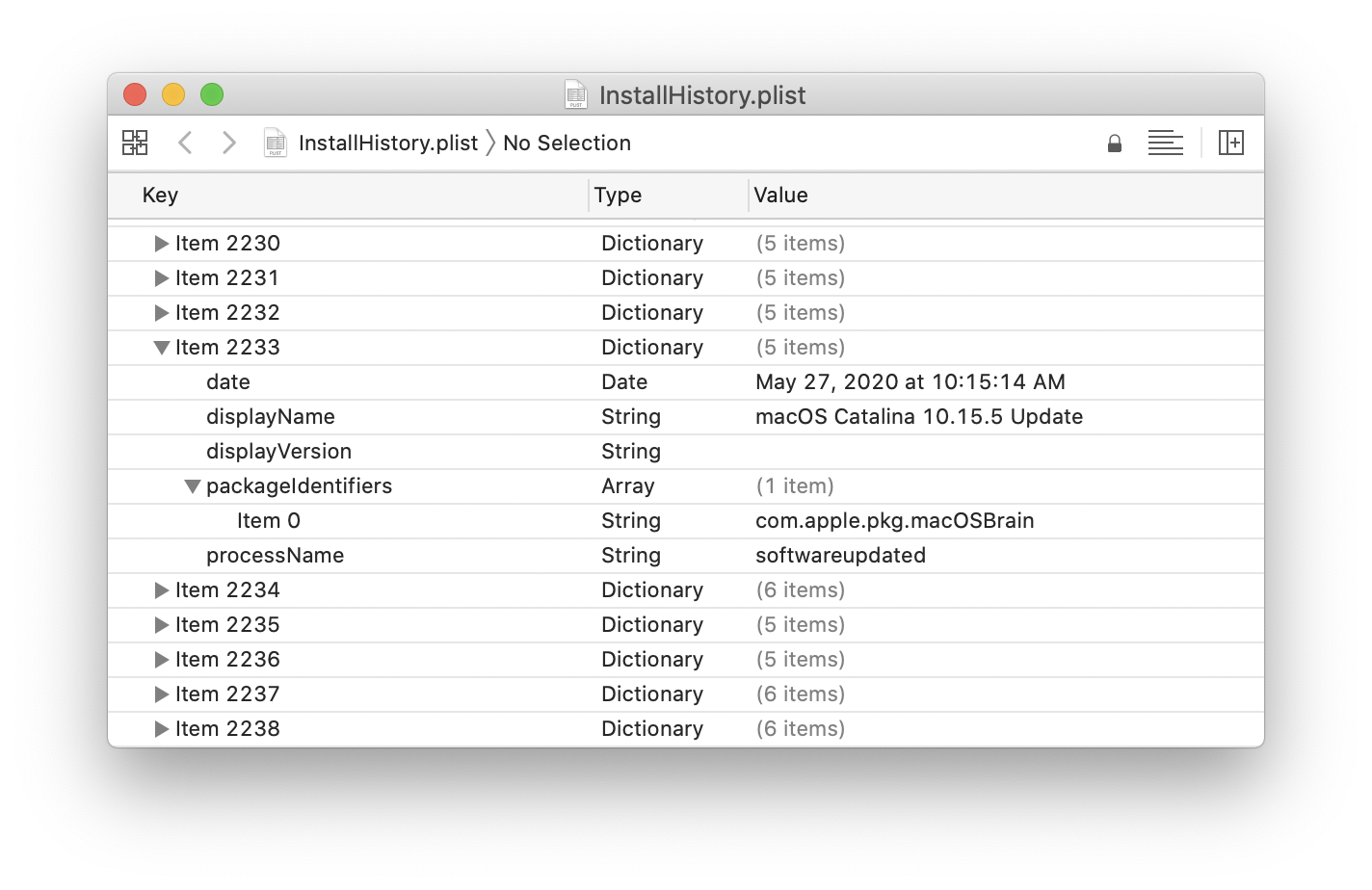This screenshot has width=1372, height=890.
Task: Go back with the left chevron
Action: coord(185,143)
